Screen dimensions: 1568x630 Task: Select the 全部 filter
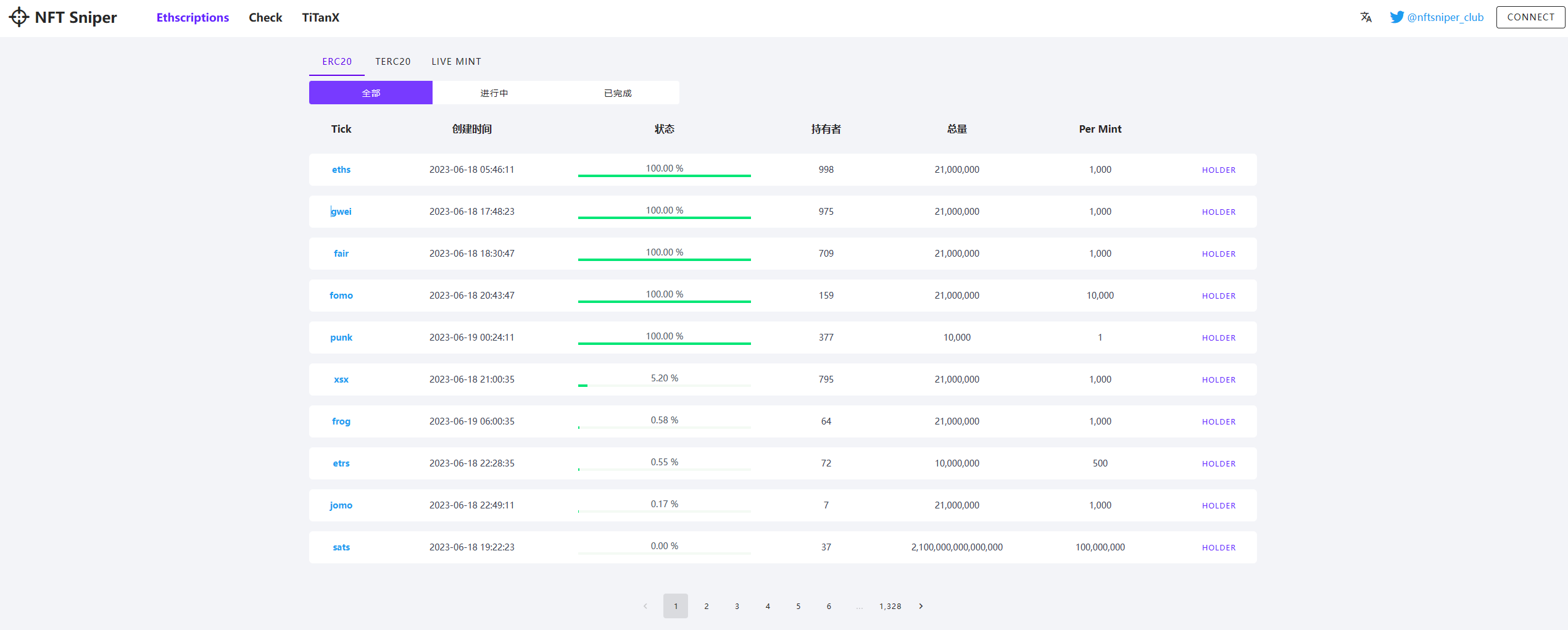pyautogui.click(x=370, y=93)
